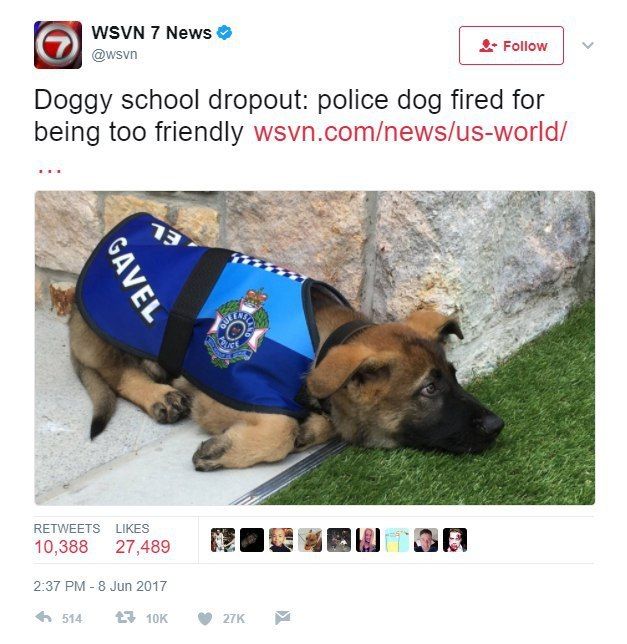Viewport: 627px width, 644px height.
Task: Click the WSVN 7 News profile logo
Action: [x=57, y=45]
